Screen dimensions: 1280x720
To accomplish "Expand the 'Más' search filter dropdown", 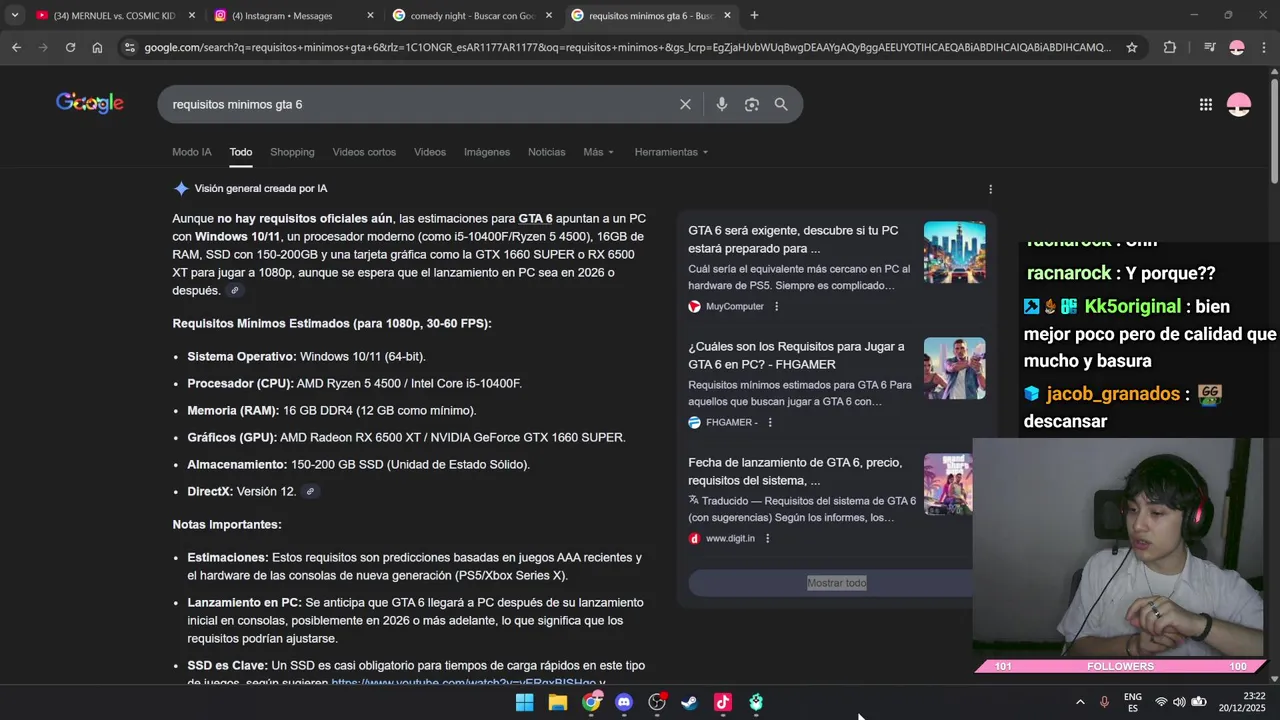I will point(598,152).
